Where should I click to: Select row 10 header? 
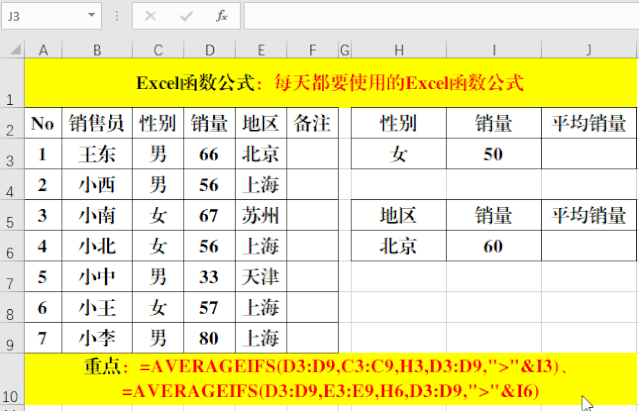tap(12, 379)
